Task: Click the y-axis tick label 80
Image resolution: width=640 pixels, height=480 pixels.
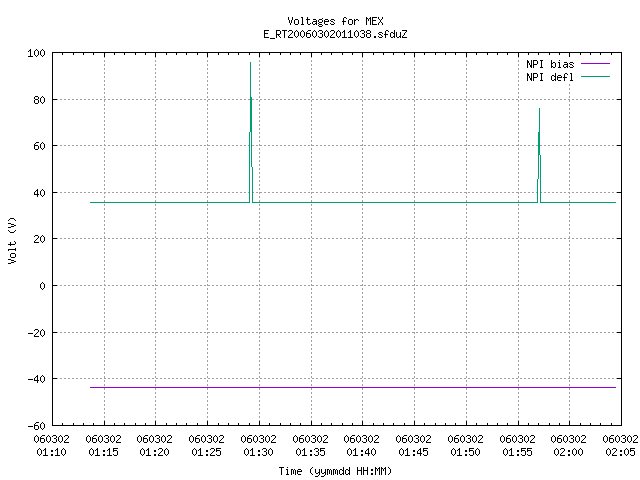Action: click(x=40, y=100)
